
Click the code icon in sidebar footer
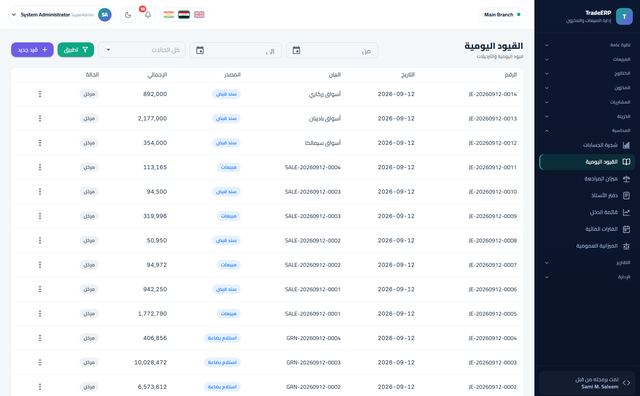click(x=626, y=383)
